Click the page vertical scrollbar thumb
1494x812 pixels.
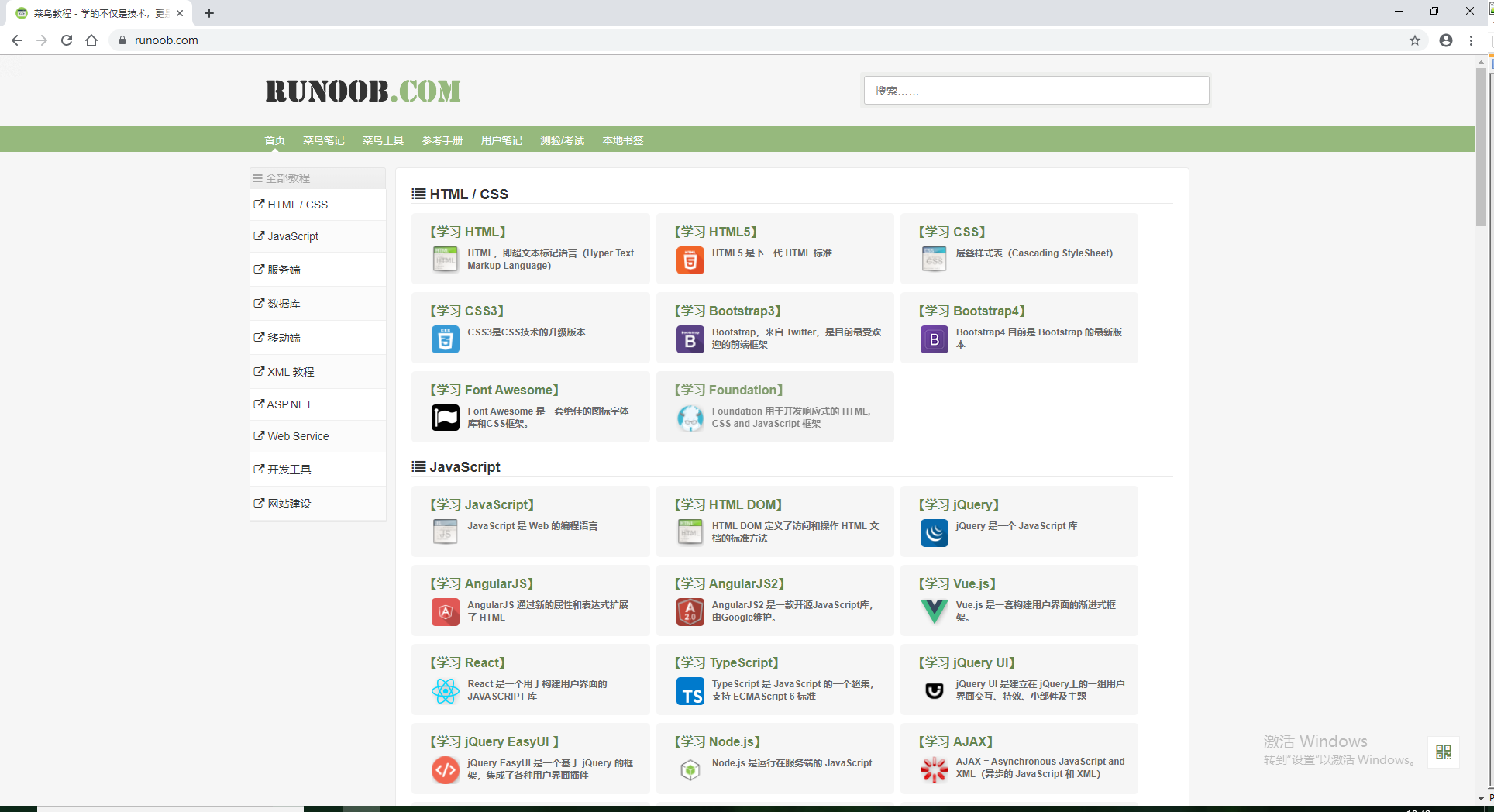[1481, 147]
